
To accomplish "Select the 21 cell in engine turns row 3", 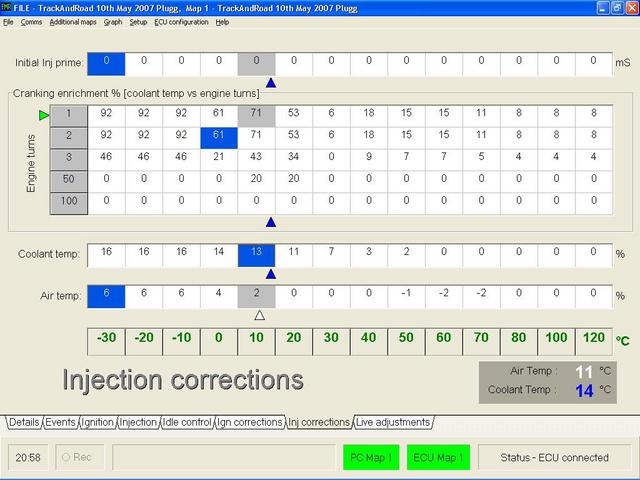I will [x=219, y=160].
